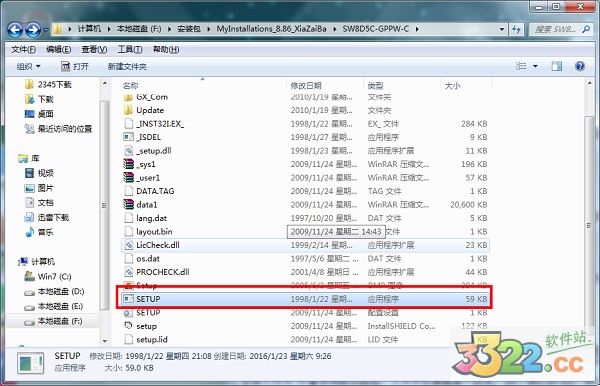
Task: Open the view options dropdown arrow
Action: click(x=535, y=66)
